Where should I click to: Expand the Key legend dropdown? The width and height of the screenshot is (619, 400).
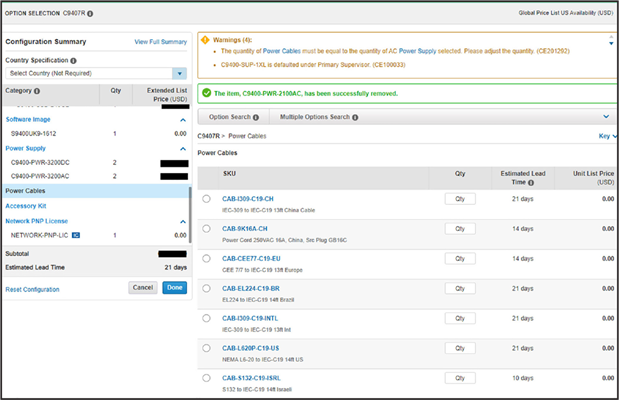coord(607,136)
